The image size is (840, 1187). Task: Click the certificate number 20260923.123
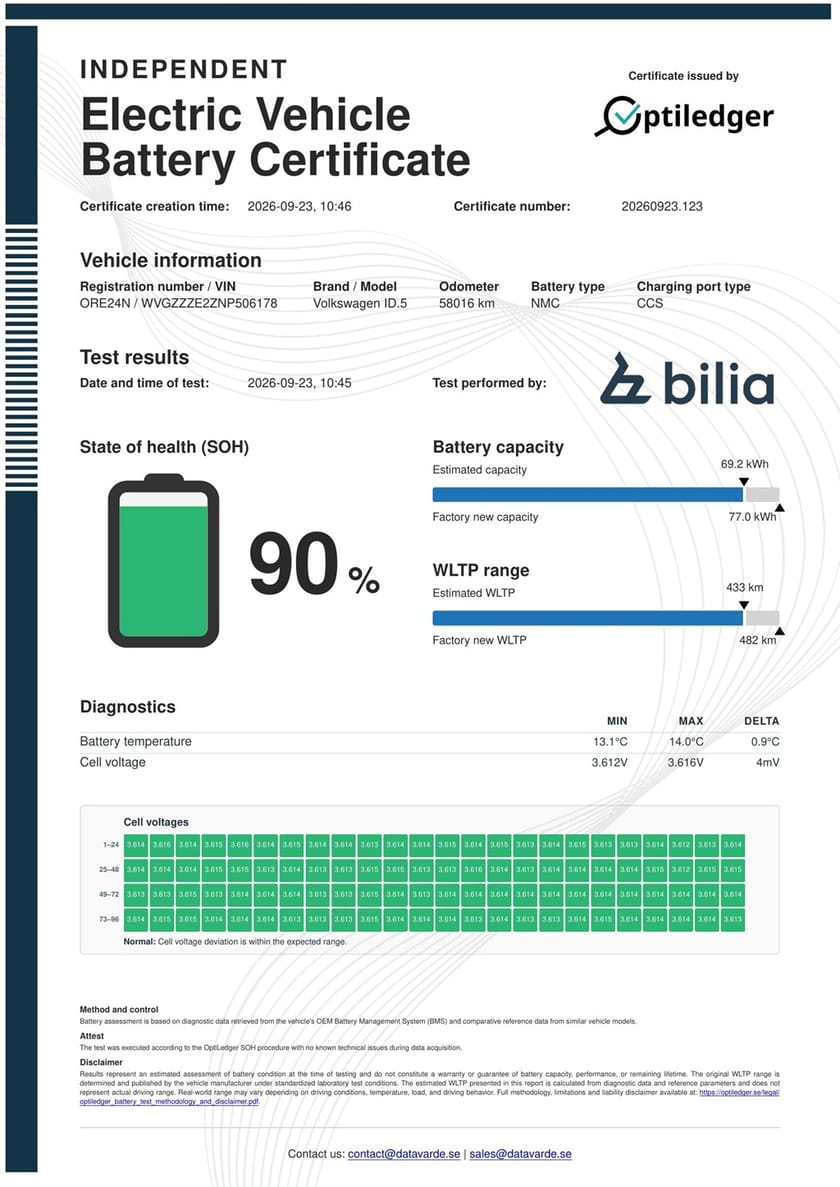coord(662,206)
